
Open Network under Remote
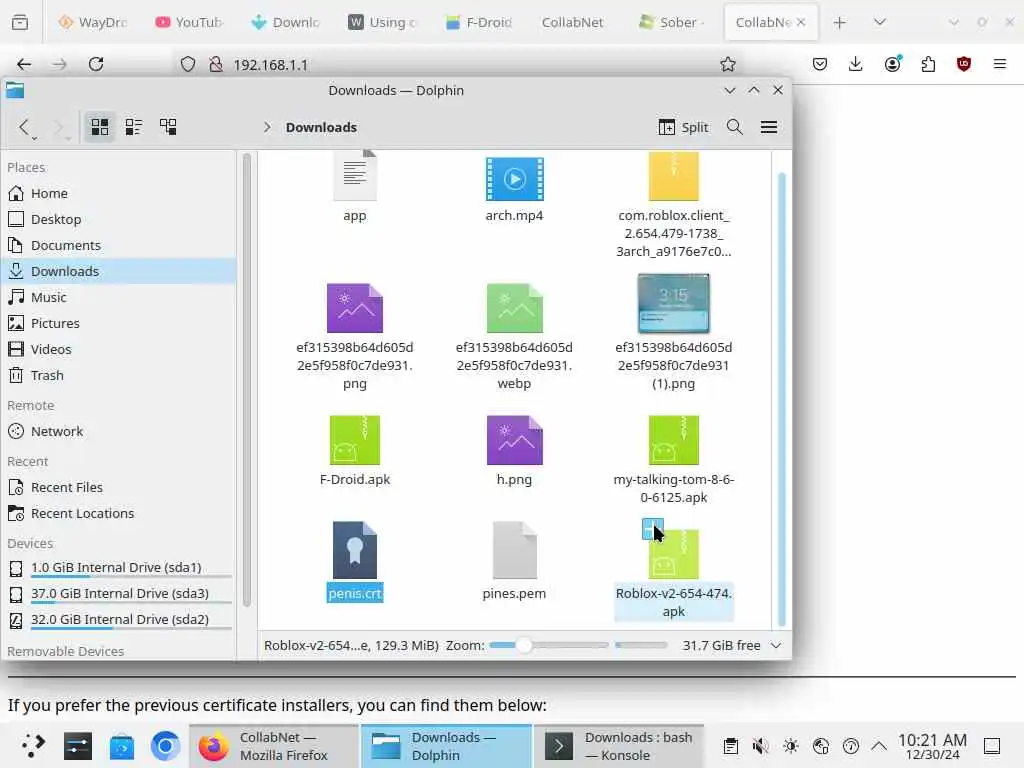tap(118, 432)
